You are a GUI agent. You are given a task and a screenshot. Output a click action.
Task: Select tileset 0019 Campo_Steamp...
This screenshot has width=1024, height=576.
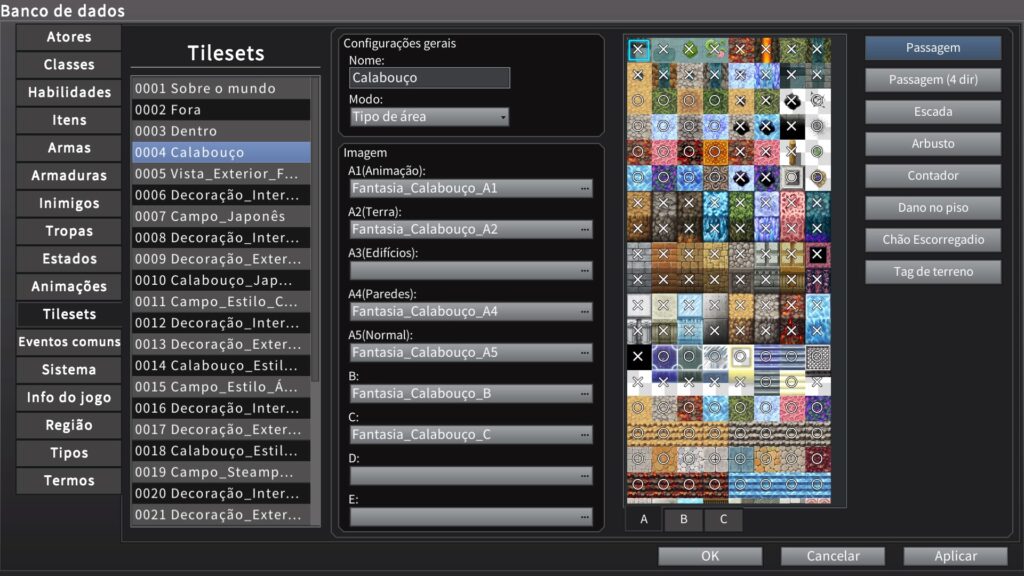click(221, 472)
